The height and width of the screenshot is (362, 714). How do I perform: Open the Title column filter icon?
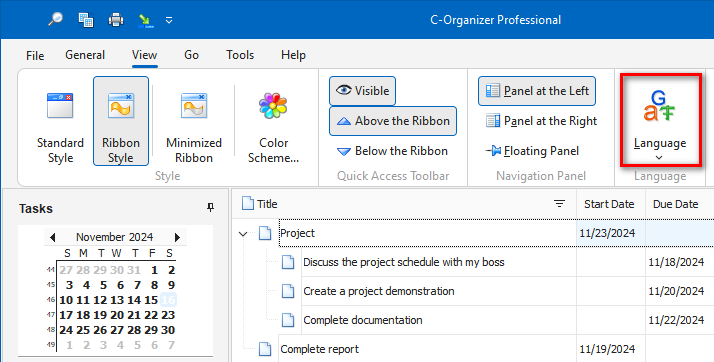pos(560,204)
